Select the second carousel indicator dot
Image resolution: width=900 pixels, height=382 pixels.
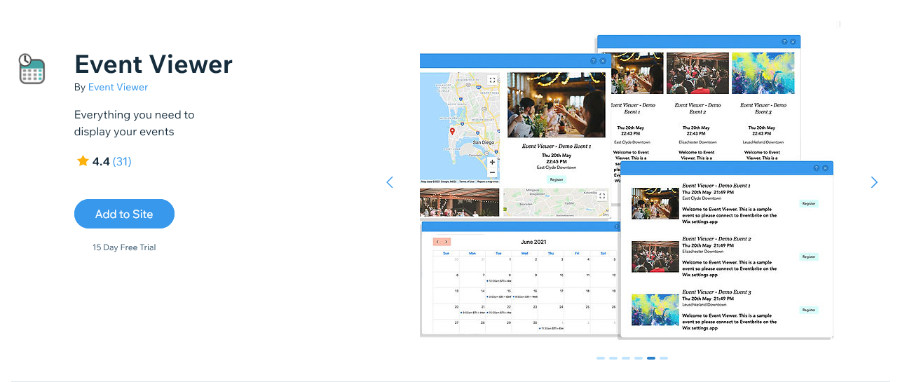click(x=614, y=358)
